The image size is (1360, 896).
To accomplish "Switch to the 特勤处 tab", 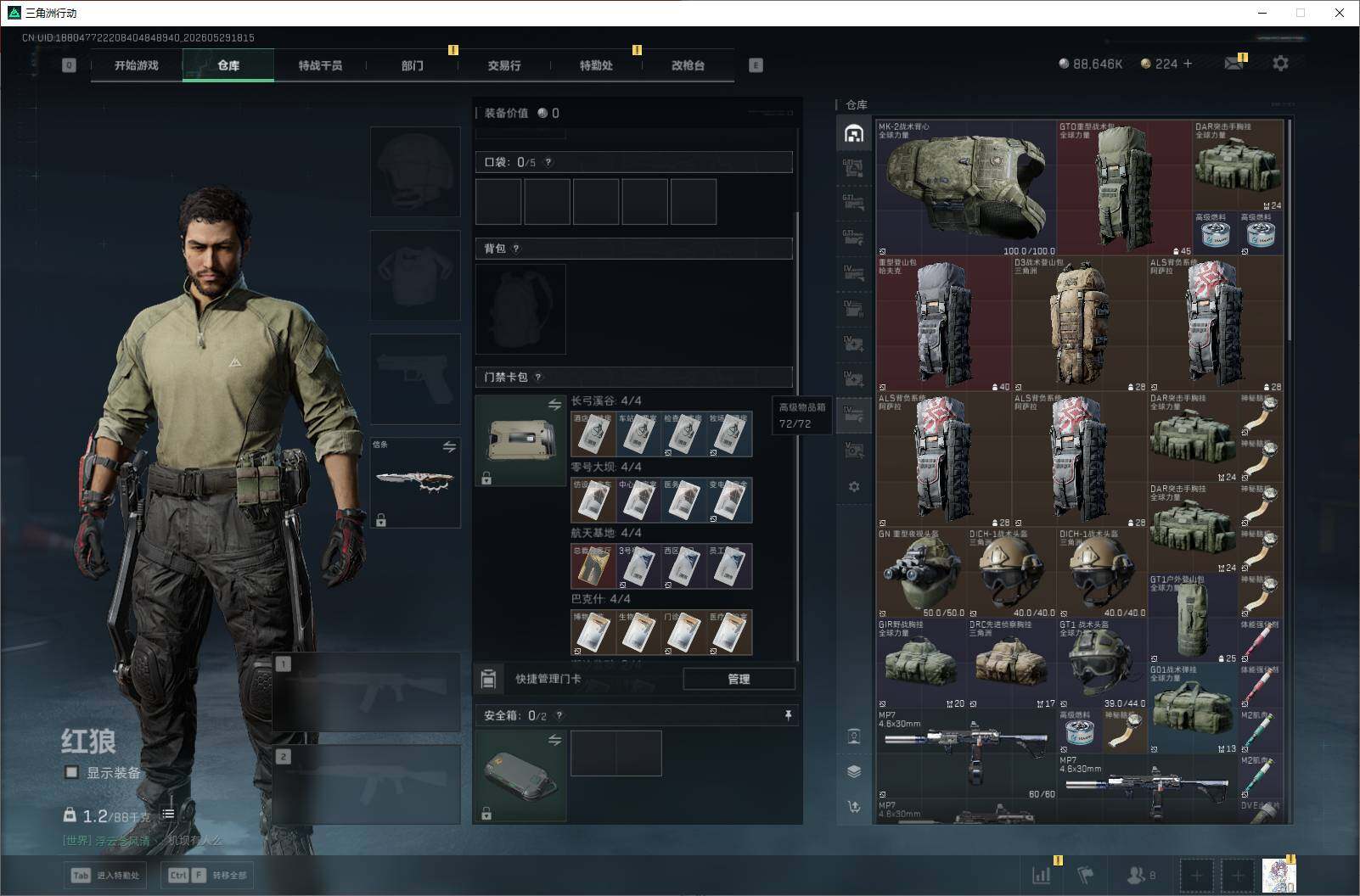I will (596, 65).
